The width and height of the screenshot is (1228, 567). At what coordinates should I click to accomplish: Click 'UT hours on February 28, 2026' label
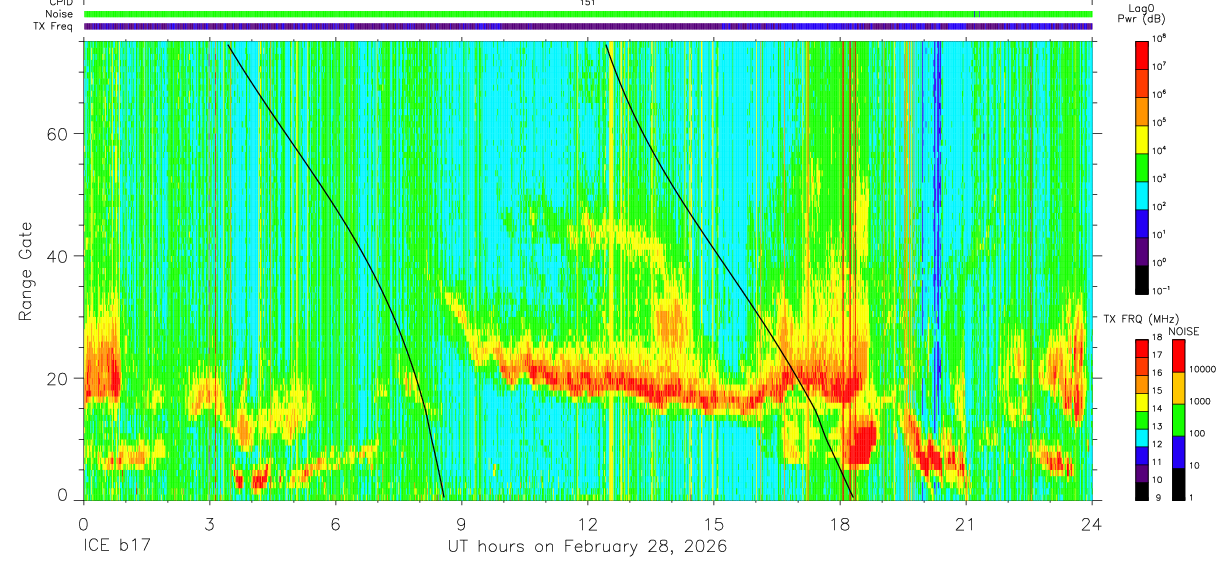click(x=587, y=547)
